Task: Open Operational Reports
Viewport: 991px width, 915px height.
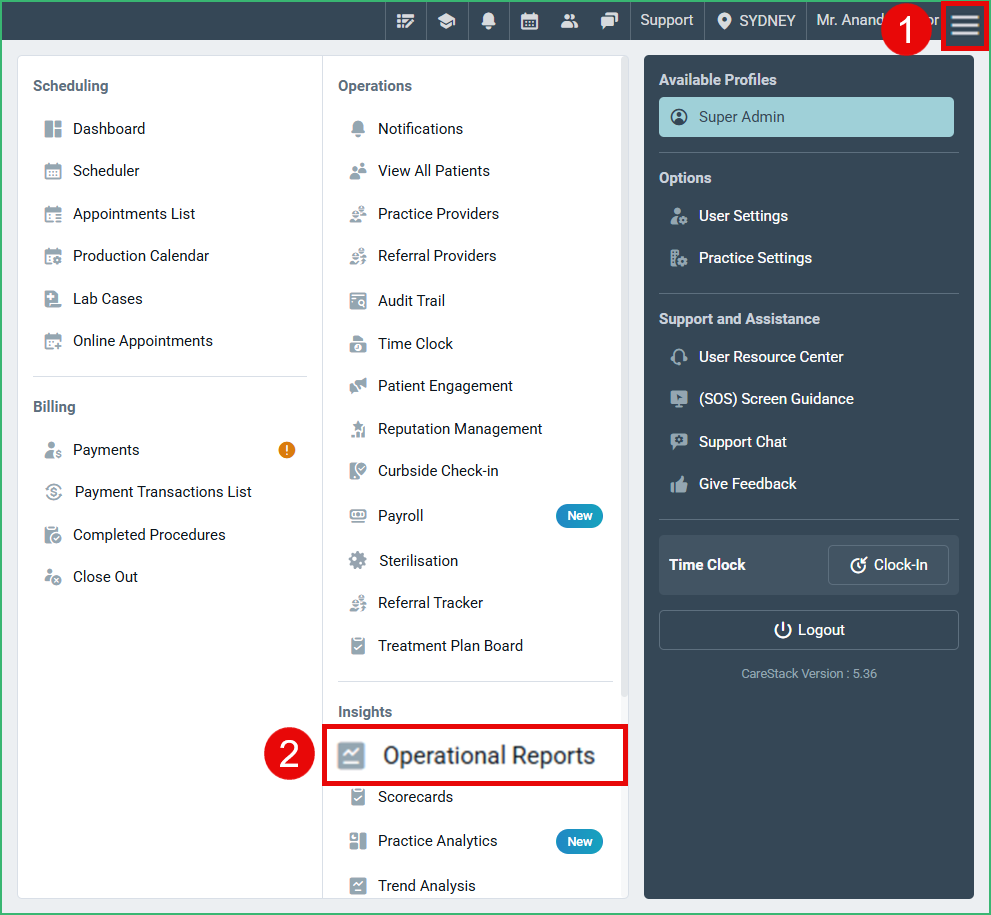Action: (475, 755)
